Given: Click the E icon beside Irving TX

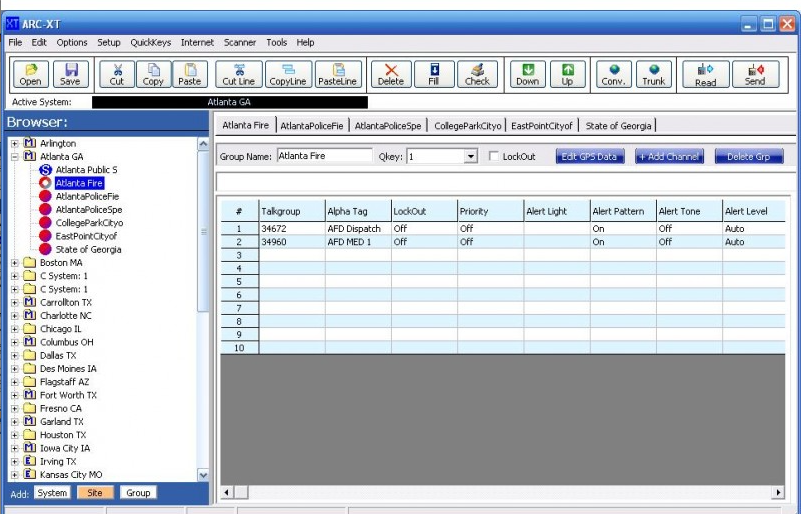Looking at the screenshot, I should pyautogui.click(x=30, y=461).
